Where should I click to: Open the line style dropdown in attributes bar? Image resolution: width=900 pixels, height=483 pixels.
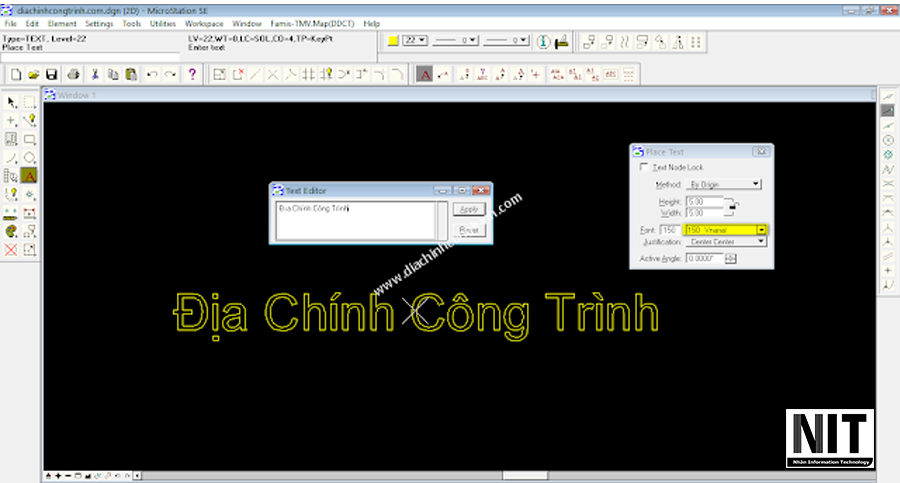(455, 40)
